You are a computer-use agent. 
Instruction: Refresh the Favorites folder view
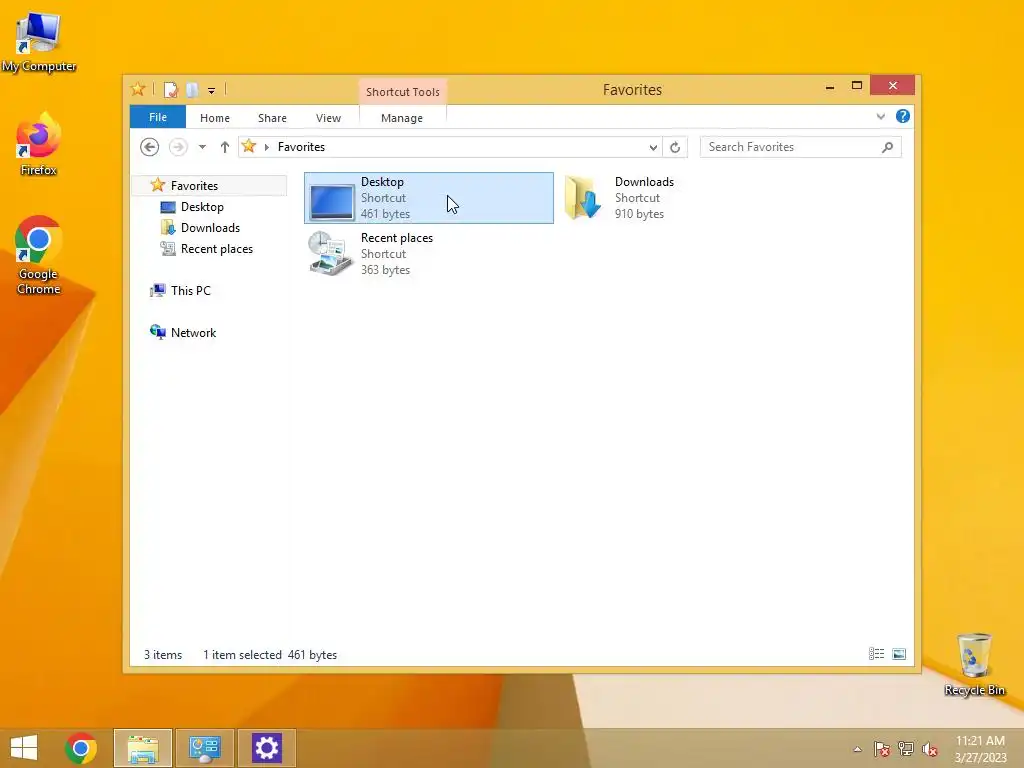coord(675,148)
